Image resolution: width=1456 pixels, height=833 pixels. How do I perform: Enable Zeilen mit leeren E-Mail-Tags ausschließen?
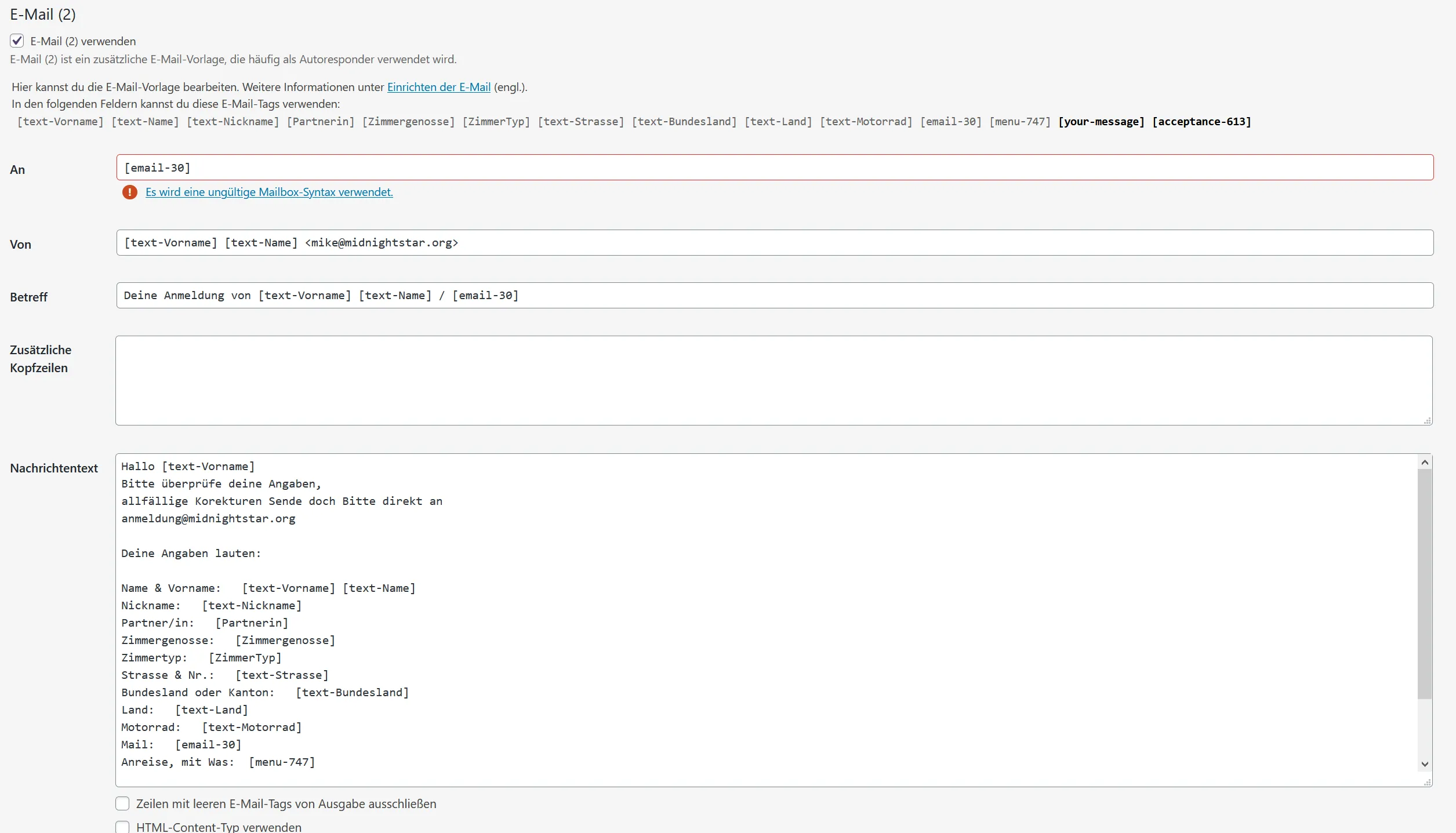point(122,803)
